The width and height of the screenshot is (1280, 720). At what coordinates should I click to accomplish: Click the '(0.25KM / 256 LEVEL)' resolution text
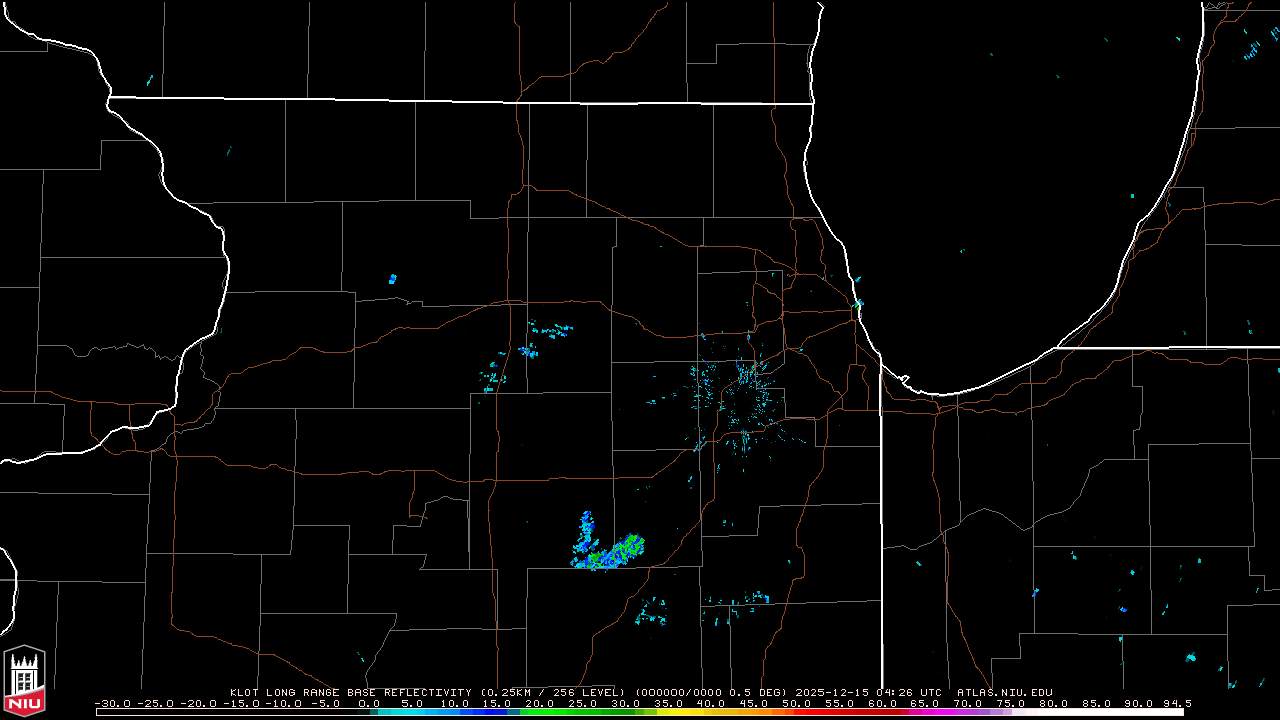(x=553, y=692)
